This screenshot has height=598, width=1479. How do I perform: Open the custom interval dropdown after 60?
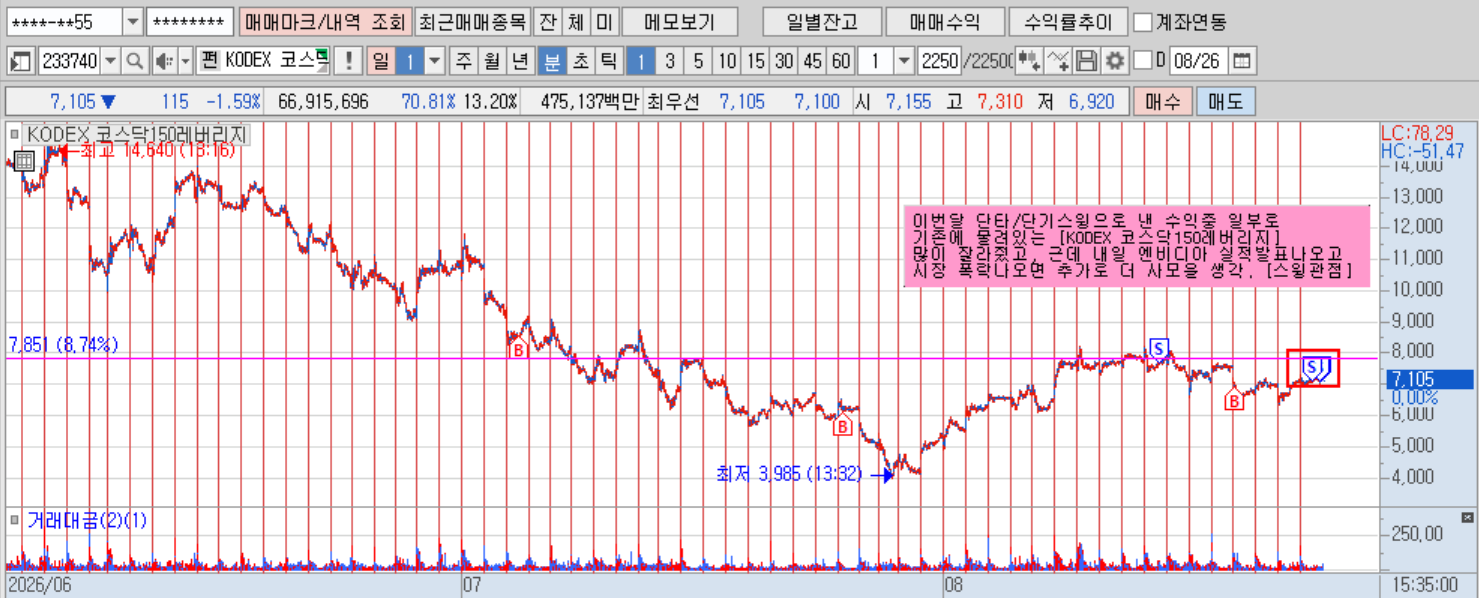coord(904,62)
